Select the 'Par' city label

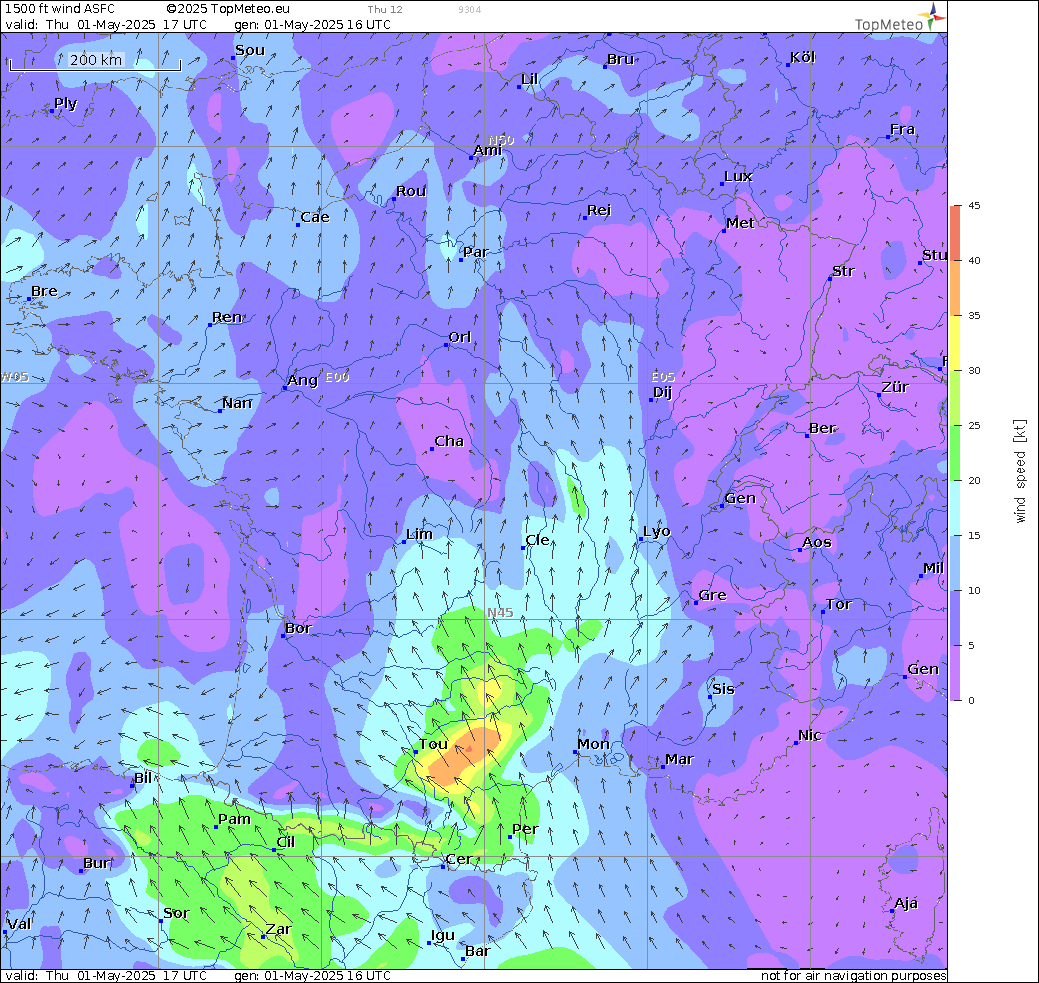point(476,252)
